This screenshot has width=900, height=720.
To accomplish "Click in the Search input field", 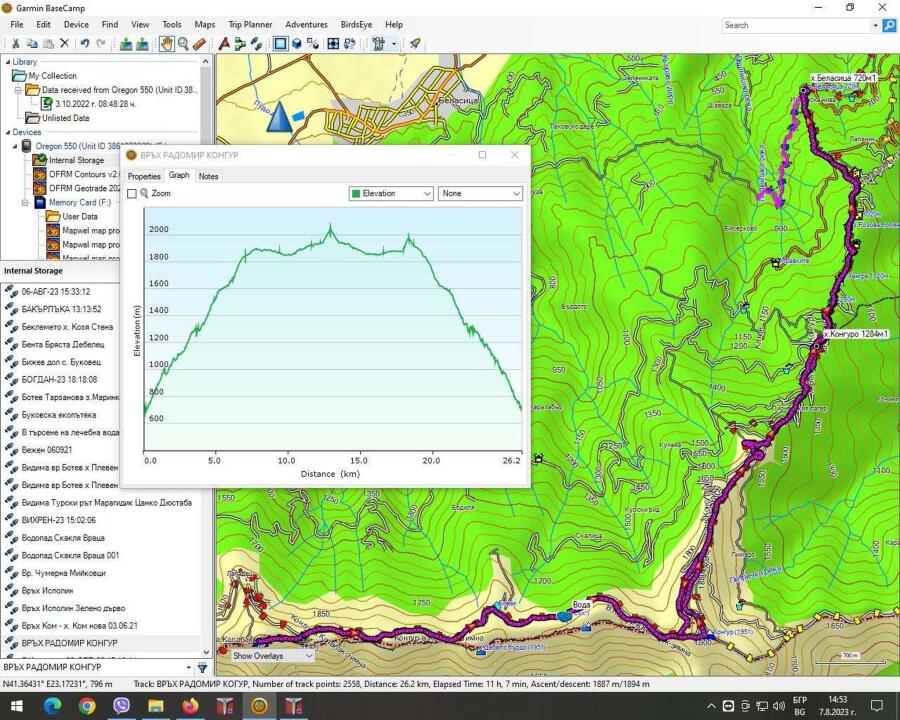I will pyautogui.click(x=797, y=25).
